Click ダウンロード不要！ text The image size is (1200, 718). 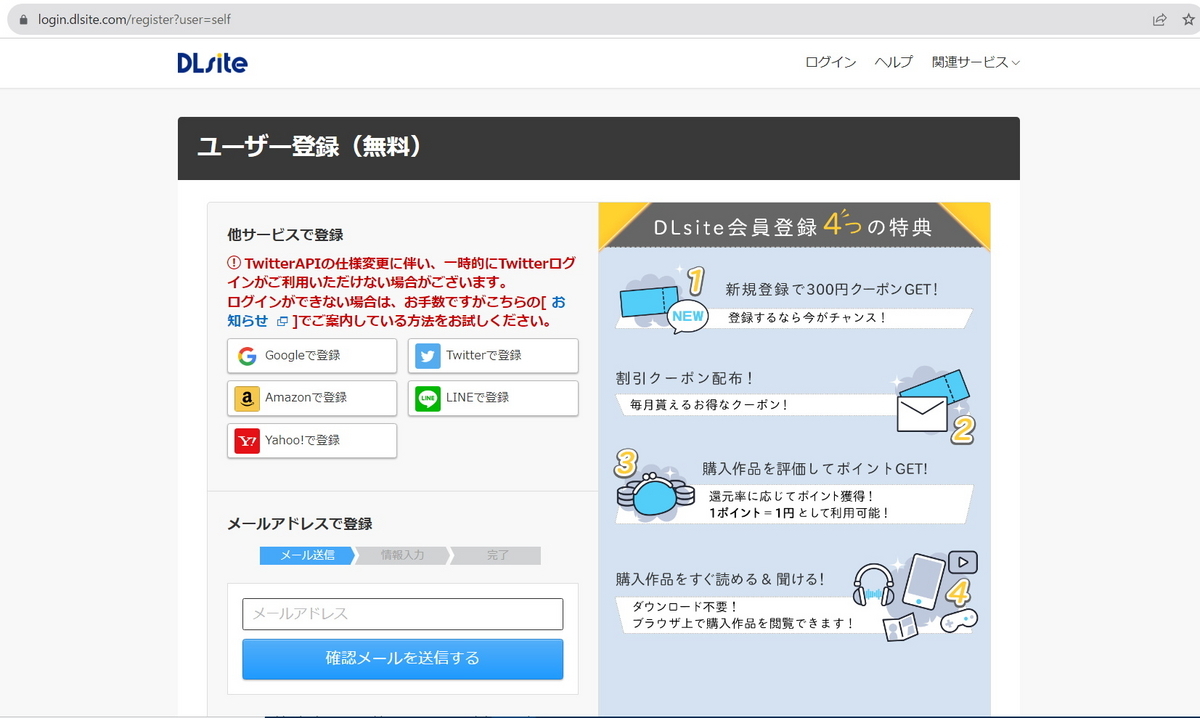(x=685, y=606)
